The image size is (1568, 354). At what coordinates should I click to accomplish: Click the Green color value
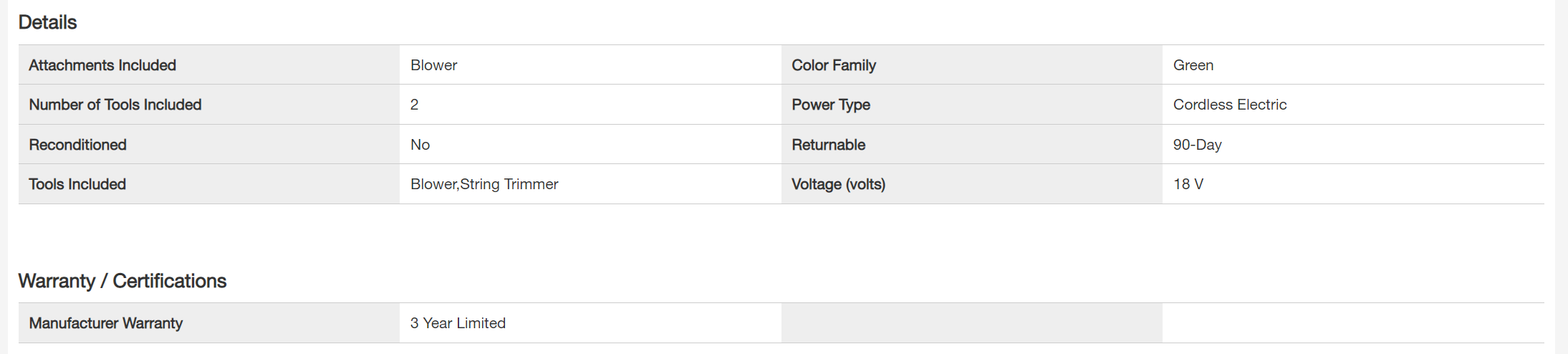[x=1193, y=65]
